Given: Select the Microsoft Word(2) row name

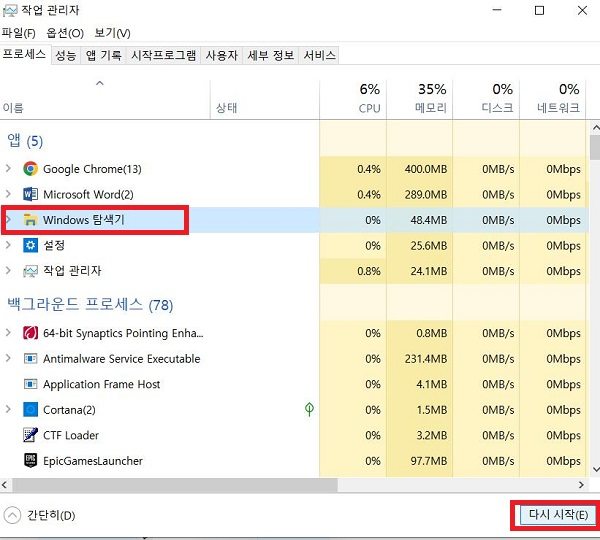Looking at the screenshot, I should click(88, 194).
